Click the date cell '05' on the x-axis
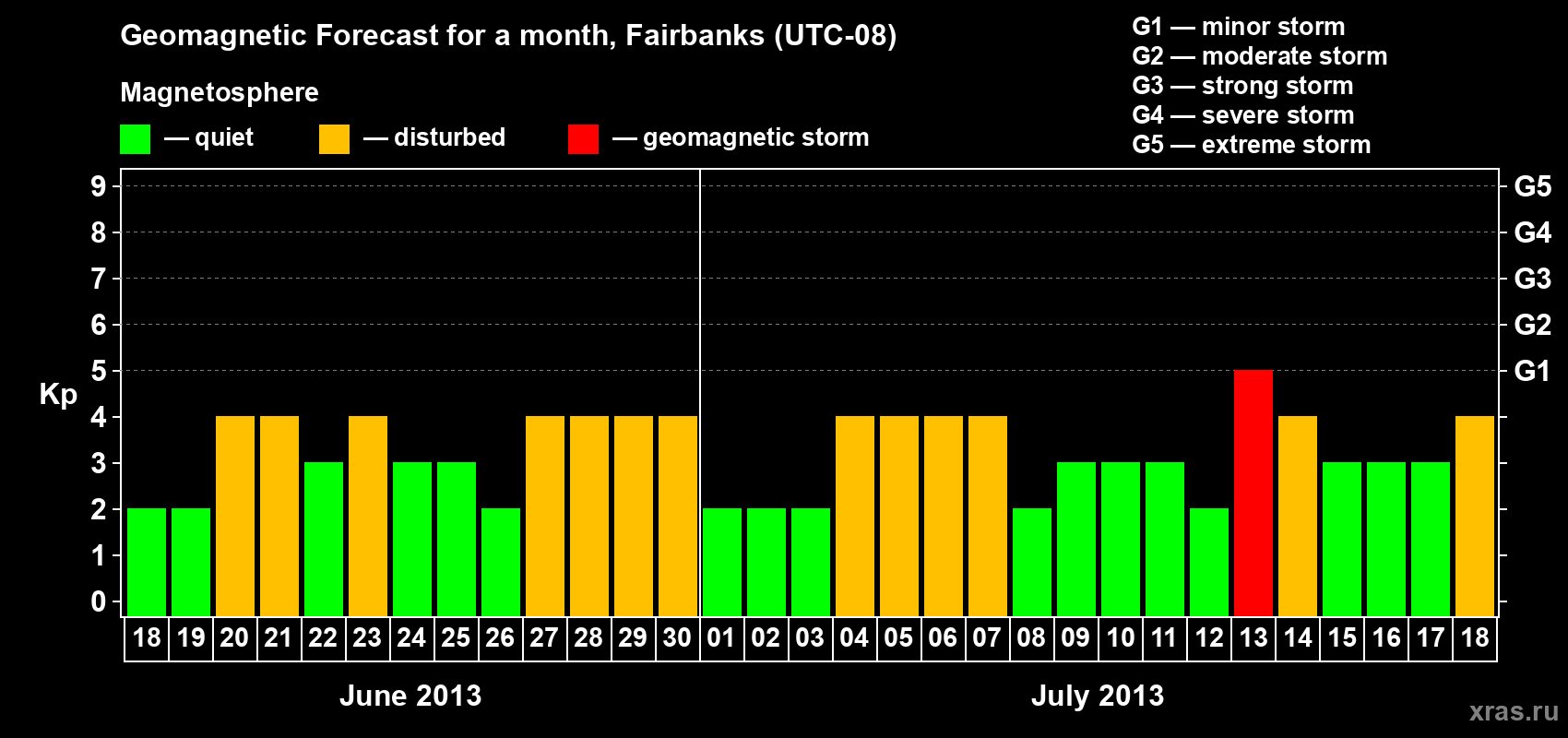The width and height of the screenshot is (1568, 738). pos(899,638)
